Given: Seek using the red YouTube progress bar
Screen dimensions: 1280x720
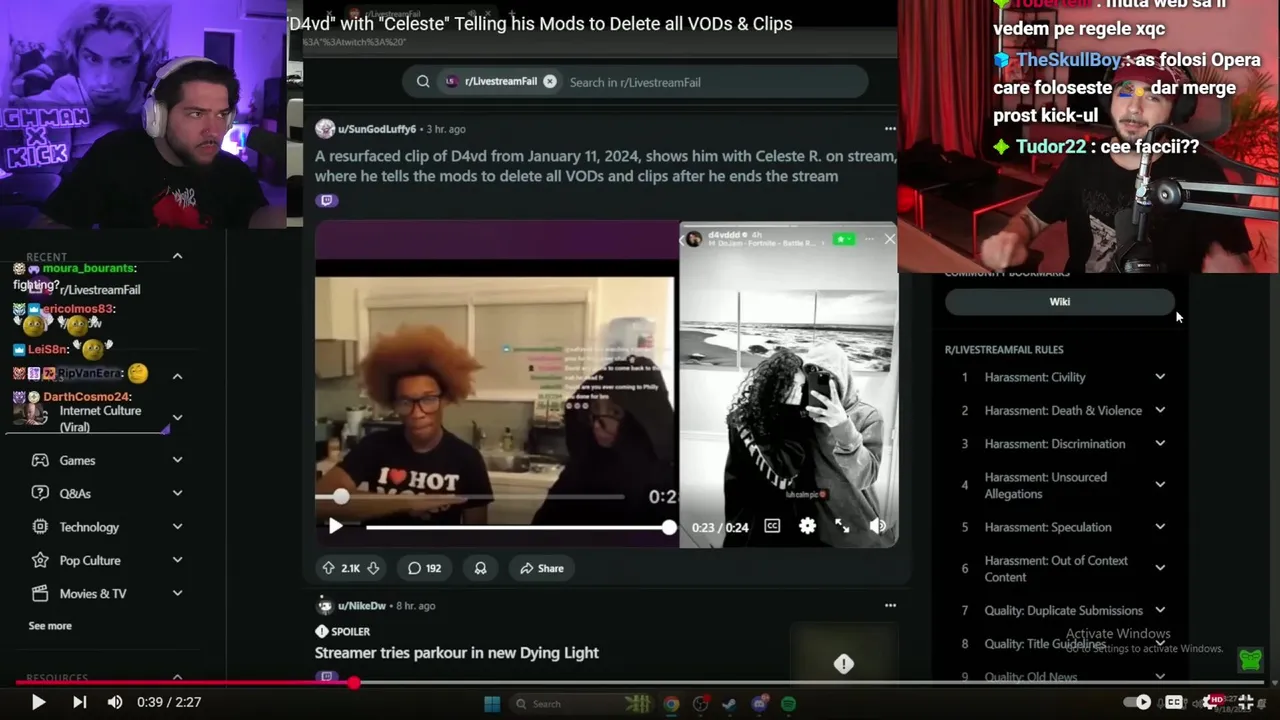Looking at the screenshot, I should tap(640, 683).
